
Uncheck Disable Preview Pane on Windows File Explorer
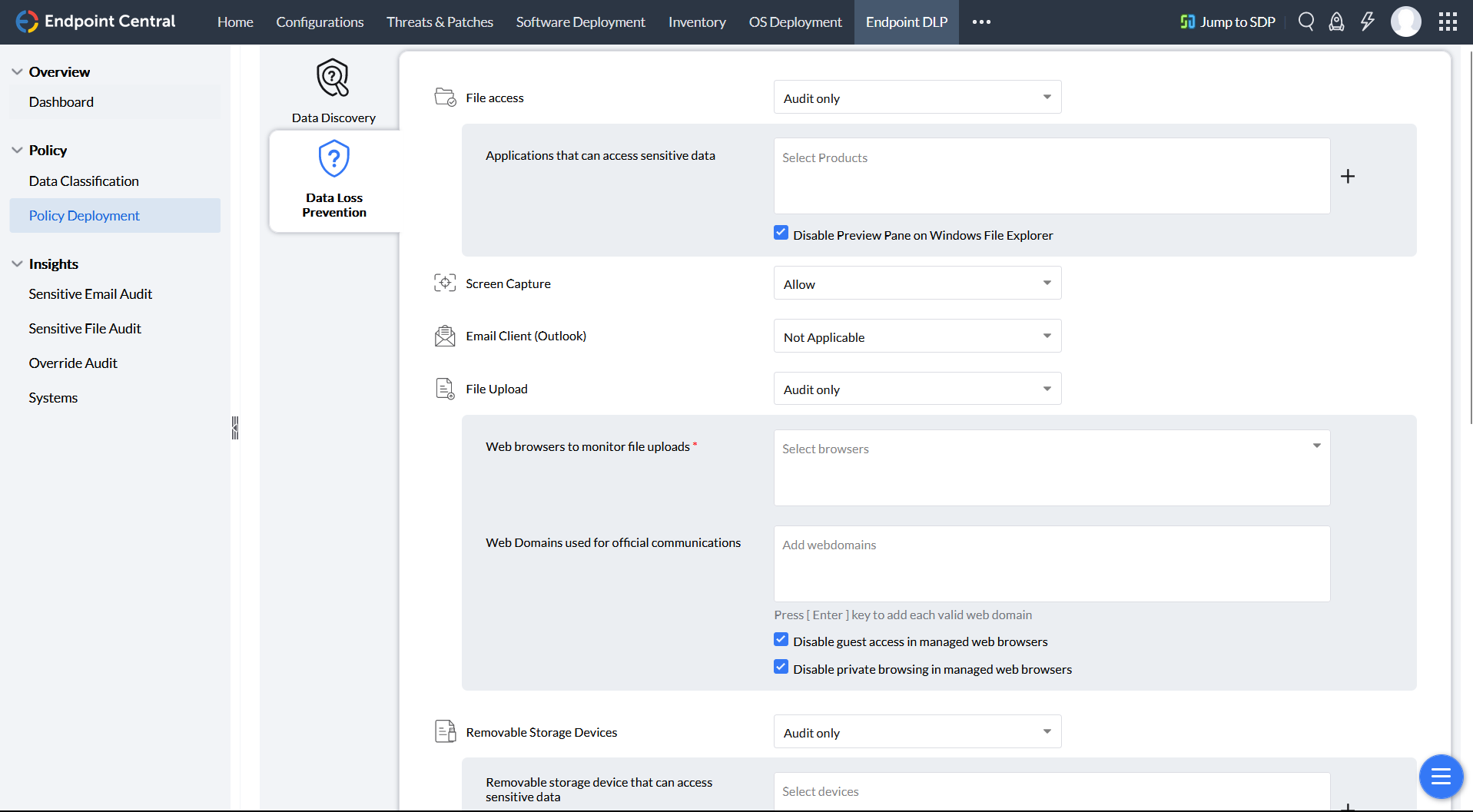(x=781, y=232)
